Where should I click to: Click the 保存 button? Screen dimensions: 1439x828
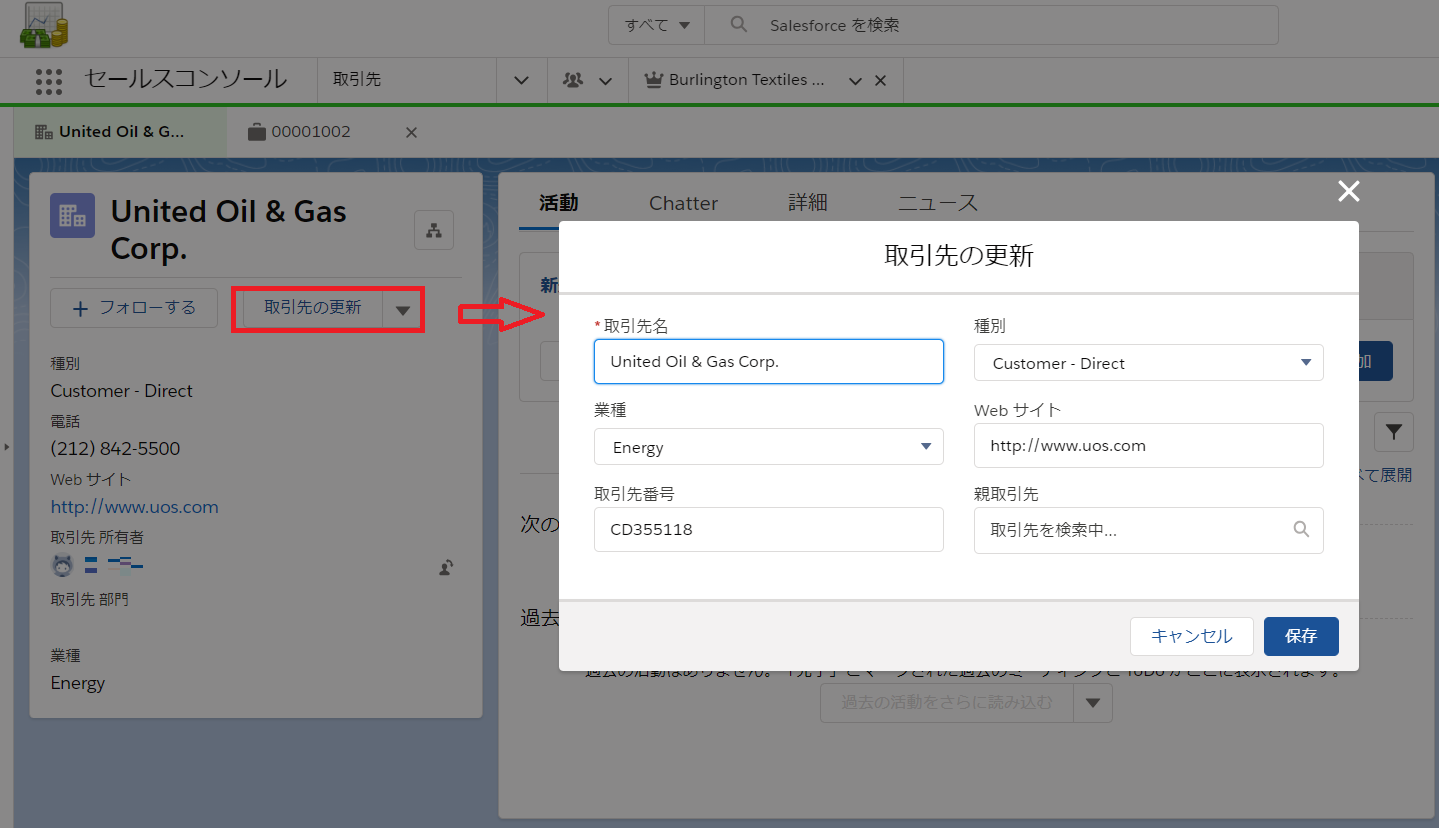pyautogui.click(x=1300, y=636)
